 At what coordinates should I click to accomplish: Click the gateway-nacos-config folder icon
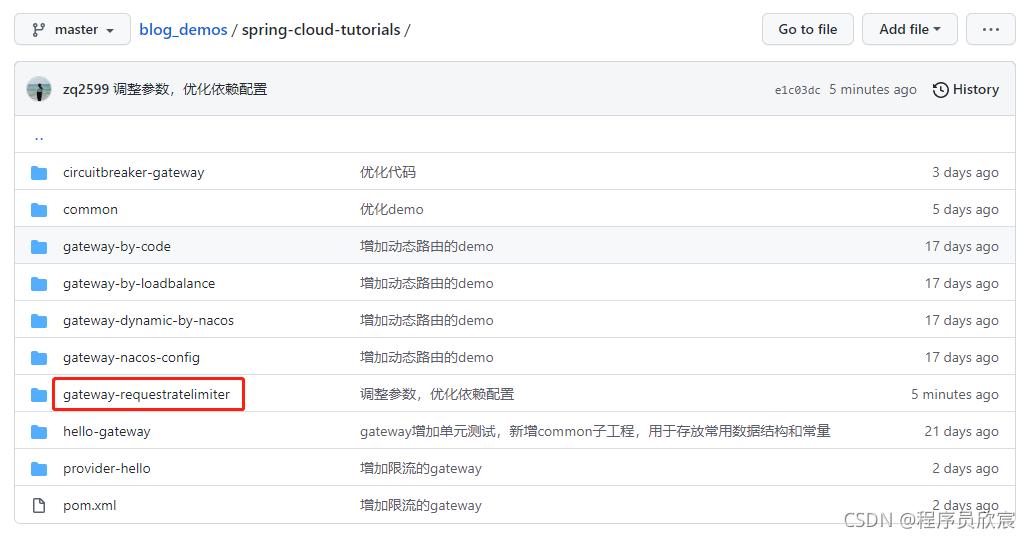pyautogui.click(x=39, y=357)
